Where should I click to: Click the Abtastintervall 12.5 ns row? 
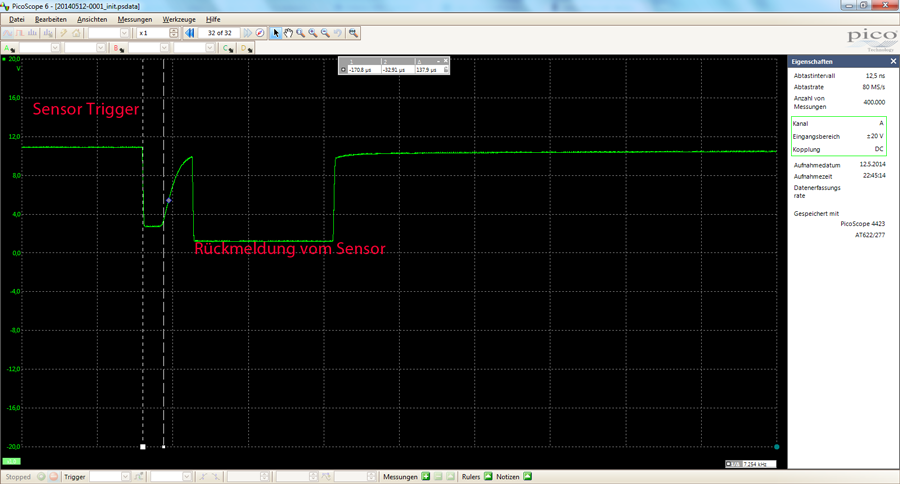[839, 76]
